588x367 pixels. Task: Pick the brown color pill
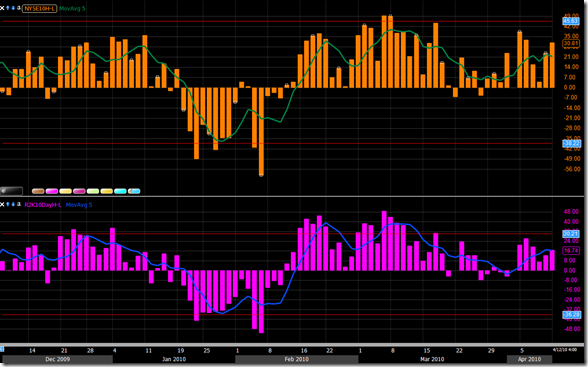pos(38,191)
